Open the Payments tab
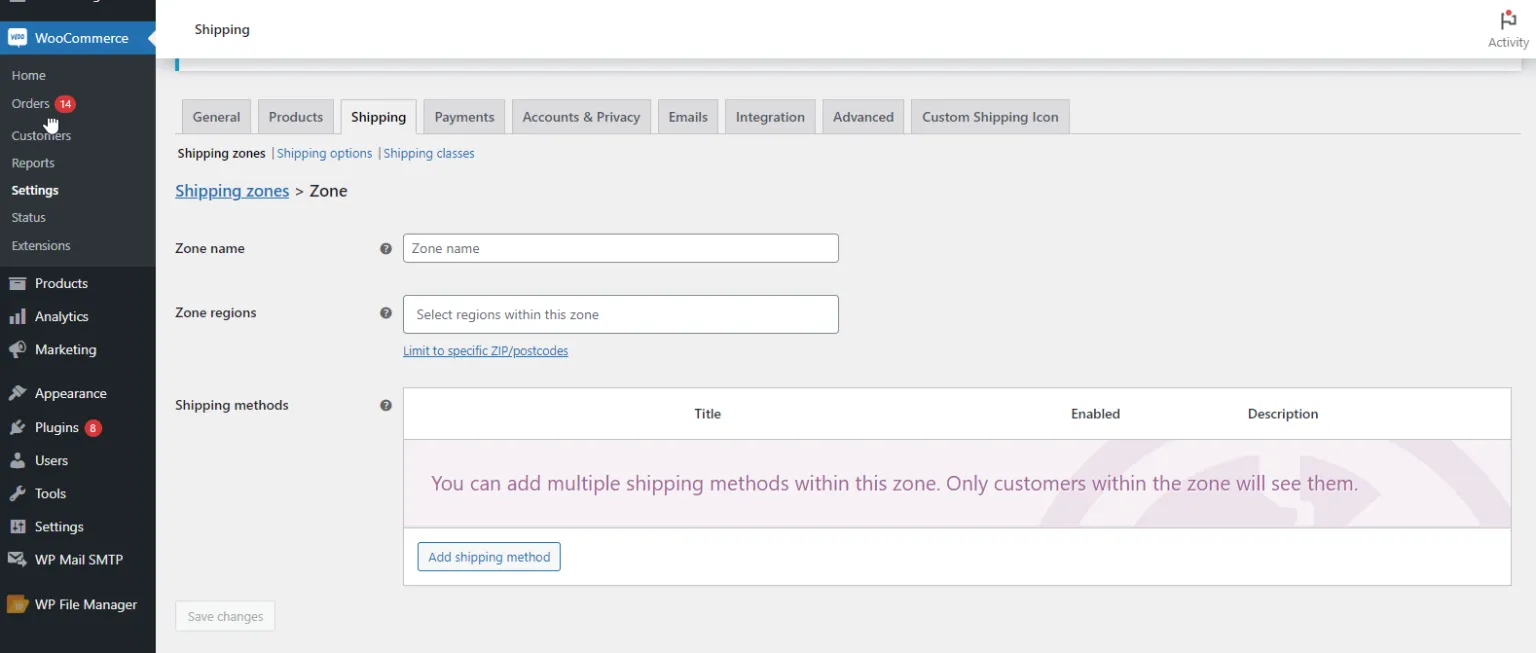Screen dimensions: 1536x653 click(x=464, y=116)
